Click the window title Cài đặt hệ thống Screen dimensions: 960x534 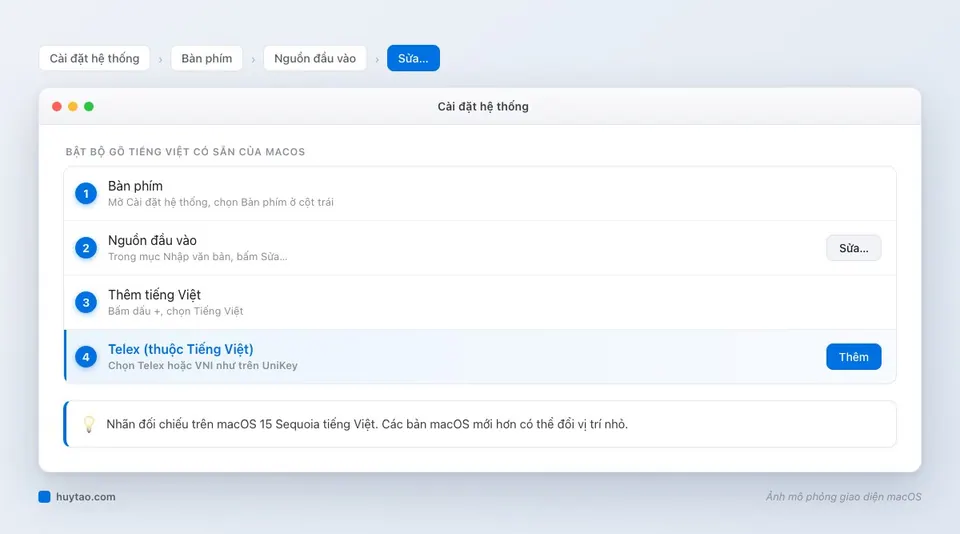click(483, 107)
